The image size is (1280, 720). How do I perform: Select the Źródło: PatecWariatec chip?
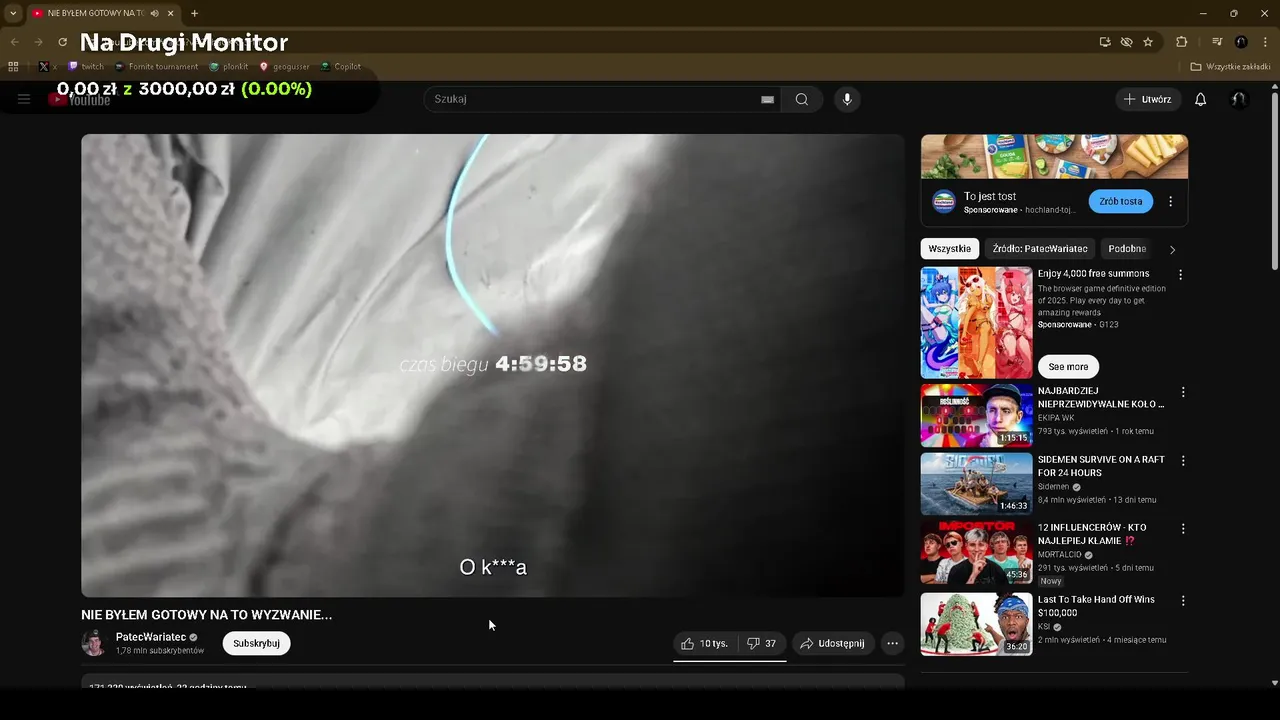pos(1040,248)
